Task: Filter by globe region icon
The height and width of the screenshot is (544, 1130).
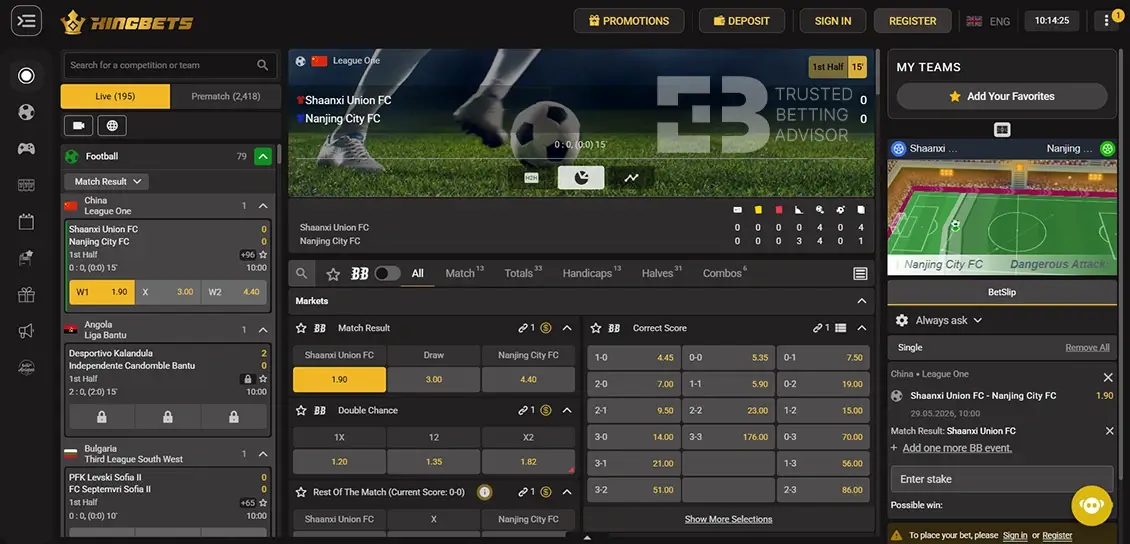Action: click(x=112, y=126)
